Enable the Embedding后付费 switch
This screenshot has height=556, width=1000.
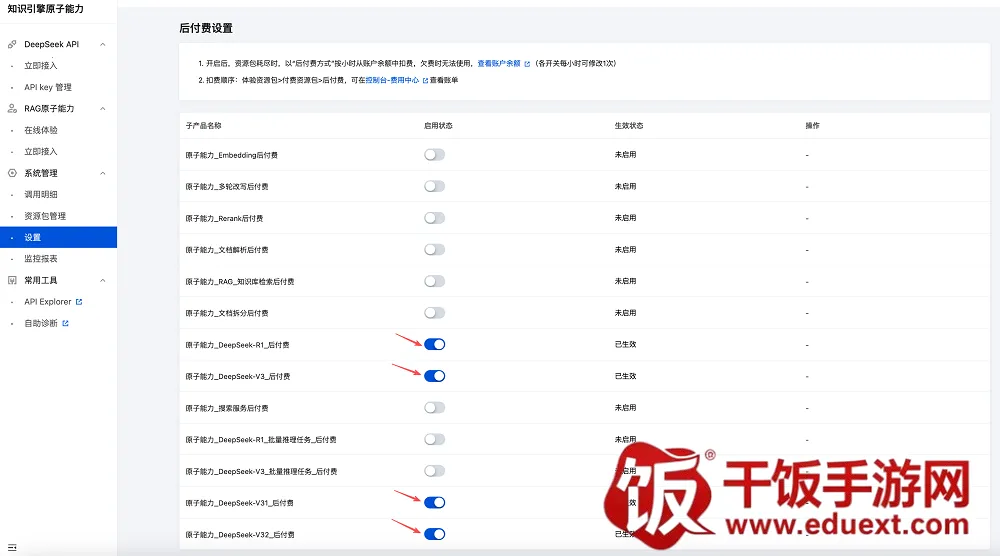coord(434,155)
